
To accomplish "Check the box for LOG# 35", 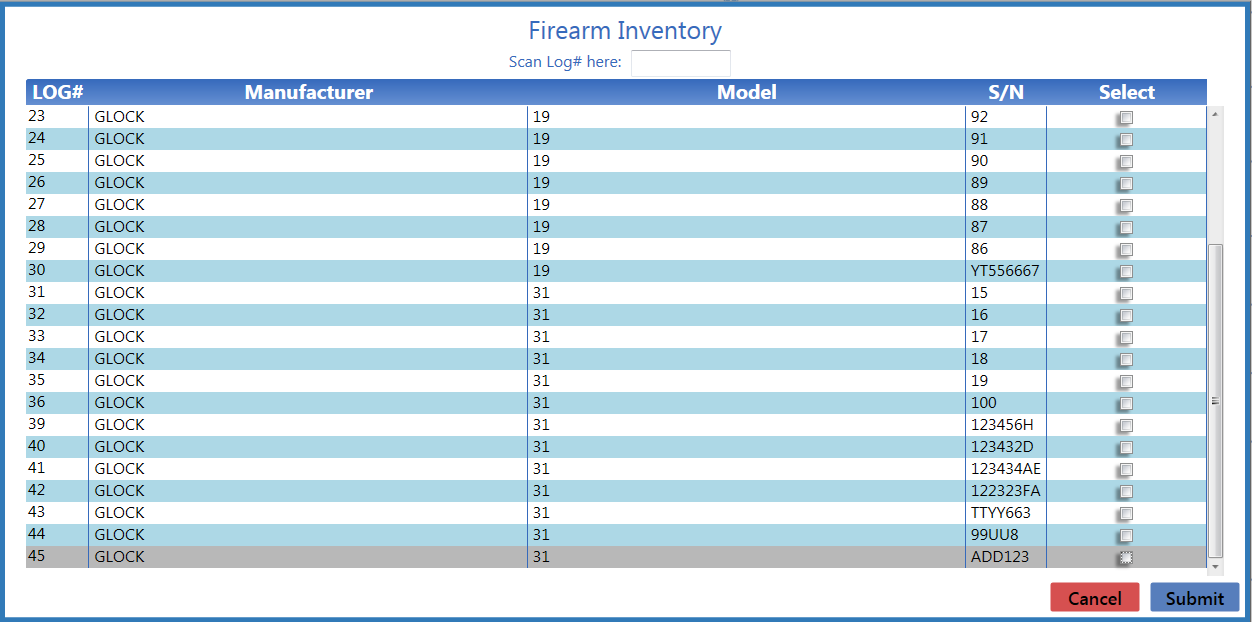I will 1126,382.
